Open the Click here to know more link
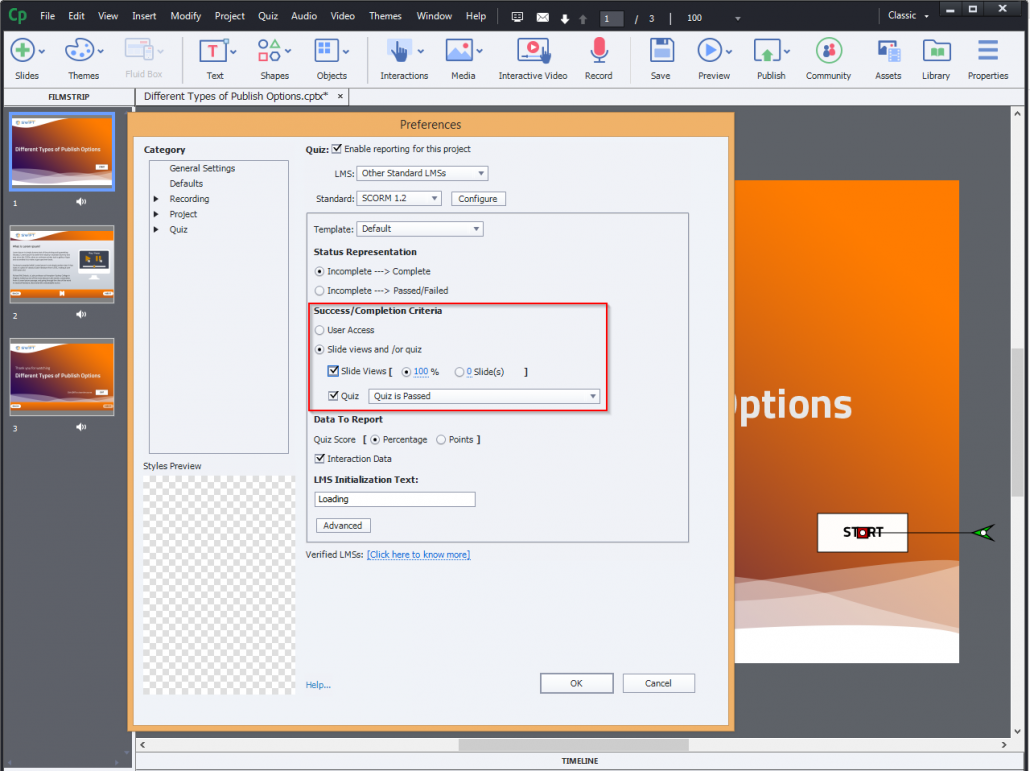Screen dimensions: 1030x771 (418, 554)
